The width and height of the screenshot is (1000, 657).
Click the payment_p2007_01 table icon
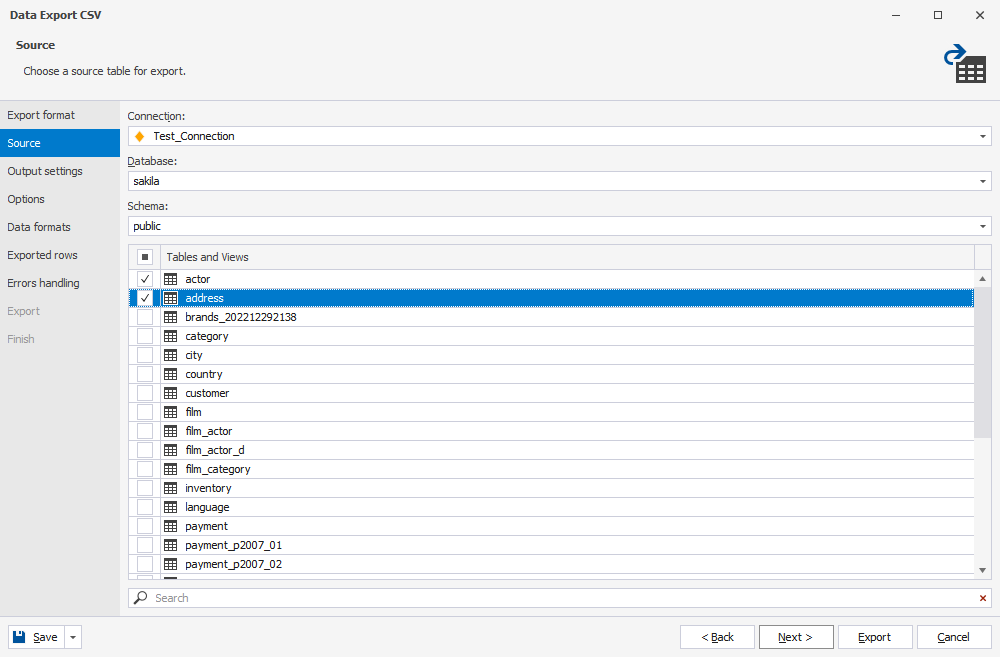point(170,545)
